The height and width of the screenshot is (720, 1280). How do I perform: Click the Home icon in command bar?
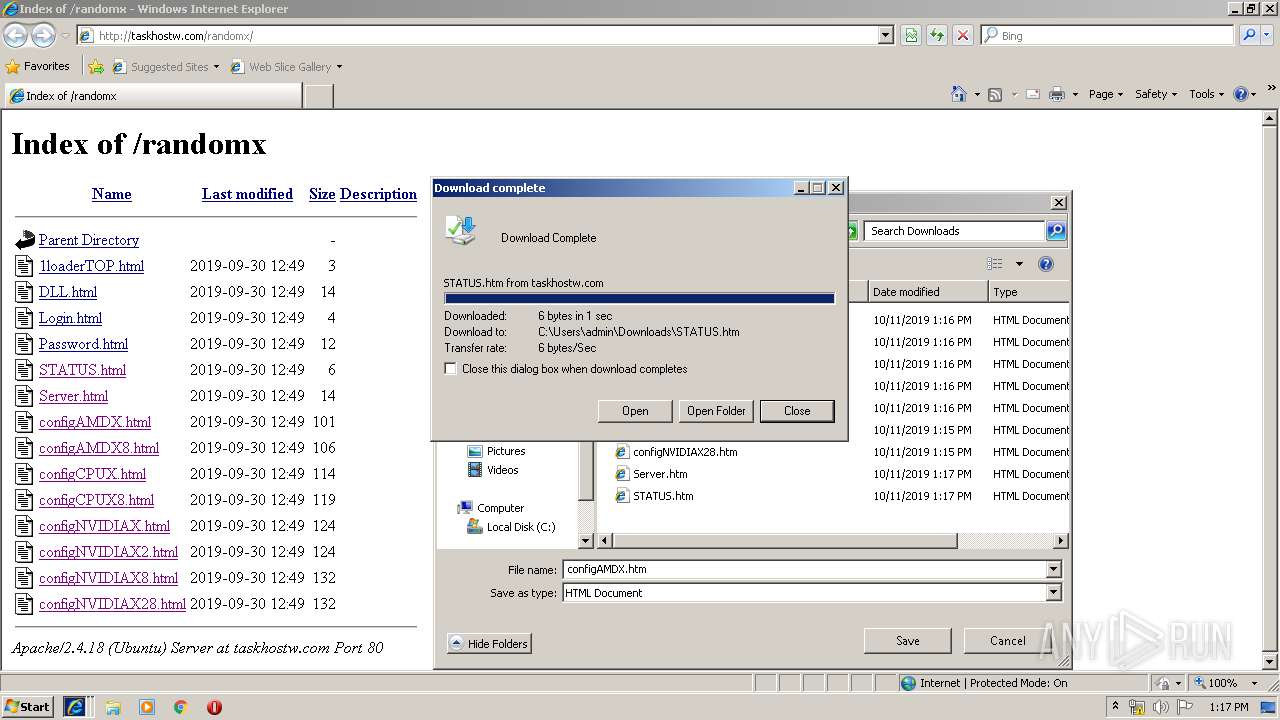pos(959,94)
